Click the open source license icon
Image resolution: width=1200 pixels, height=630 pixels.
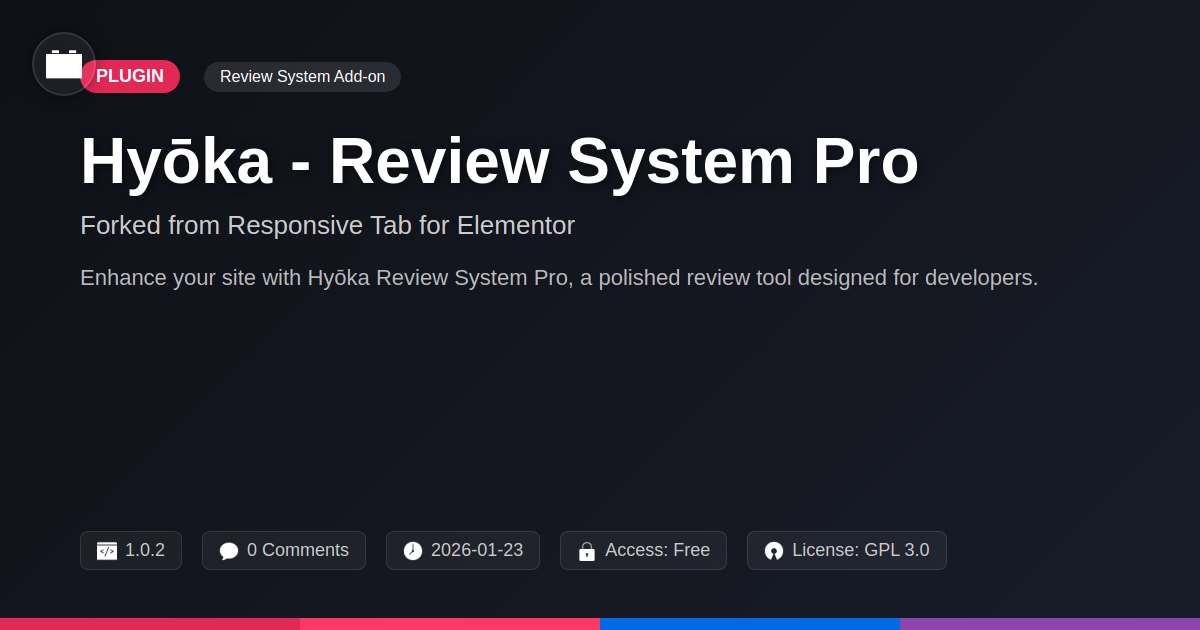pyautogui.click(x=774, y=551)
